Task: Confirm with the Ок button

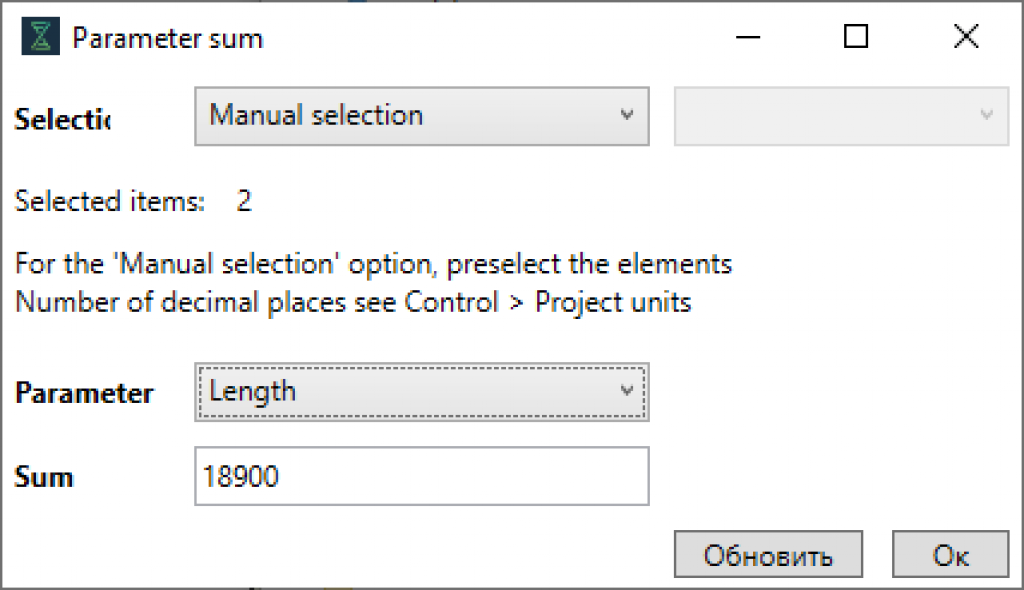Action: 950,554
